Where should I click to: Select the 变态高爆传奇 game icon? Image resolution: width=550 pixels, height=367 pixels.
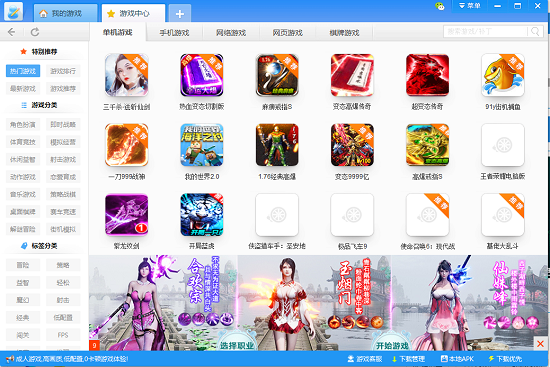pos(352,75)
